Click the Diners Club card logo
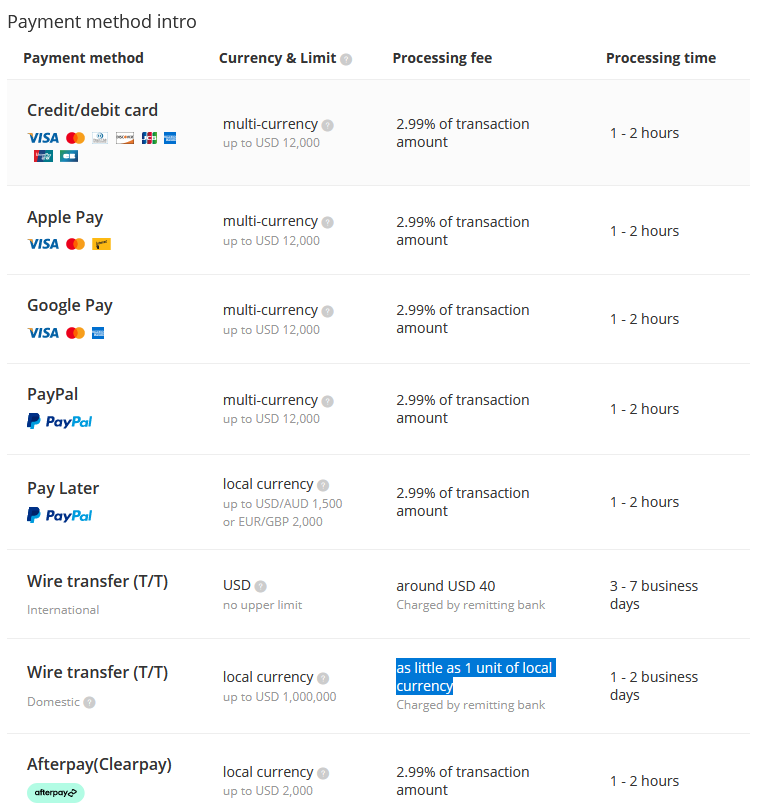 100,138
